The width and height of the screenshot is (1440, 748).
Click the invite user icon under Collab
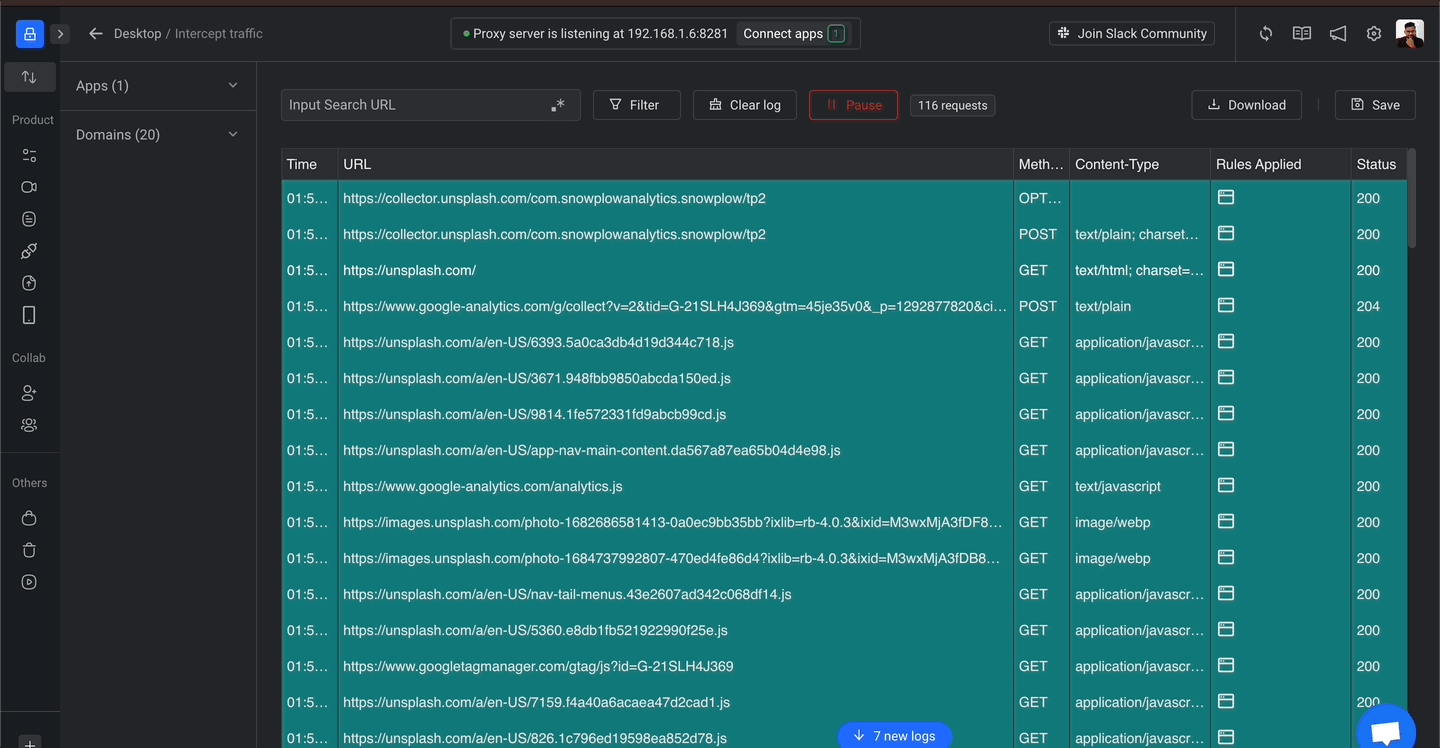pos(29,393)
